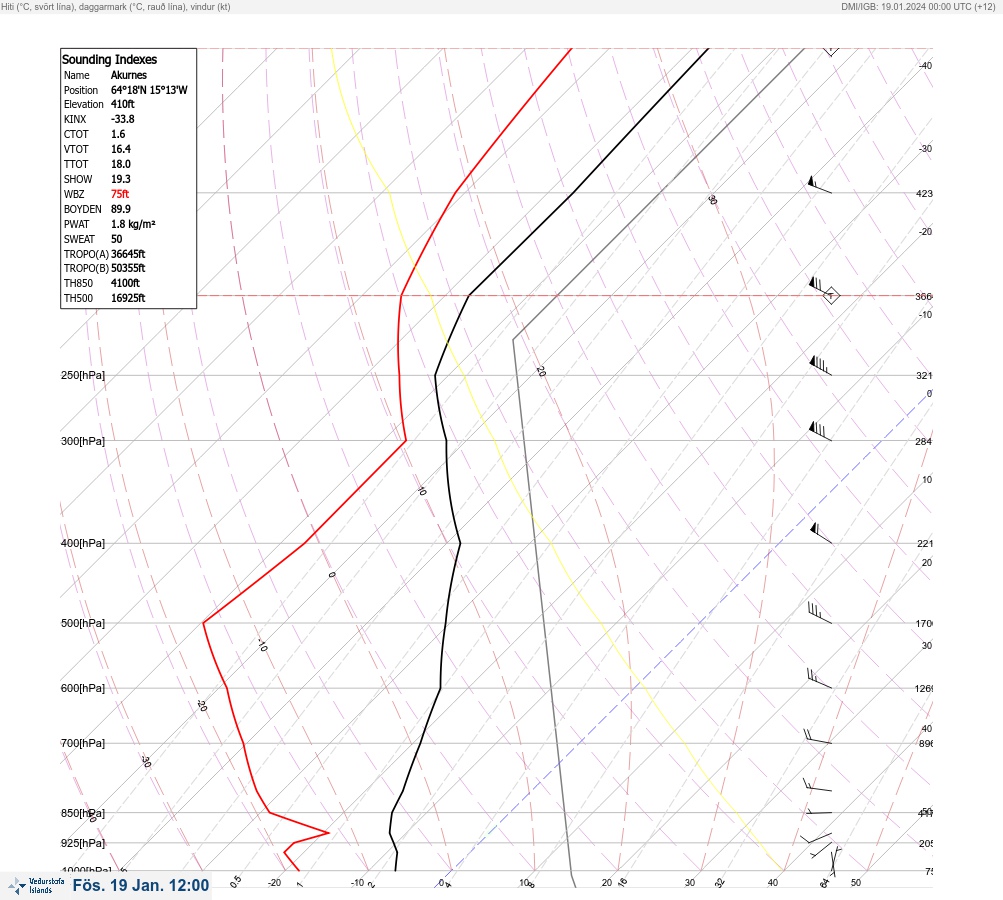This screenshot has height=900, width=1003.
Task: Click the Elevation value 410ft
Action: [123, 104]
